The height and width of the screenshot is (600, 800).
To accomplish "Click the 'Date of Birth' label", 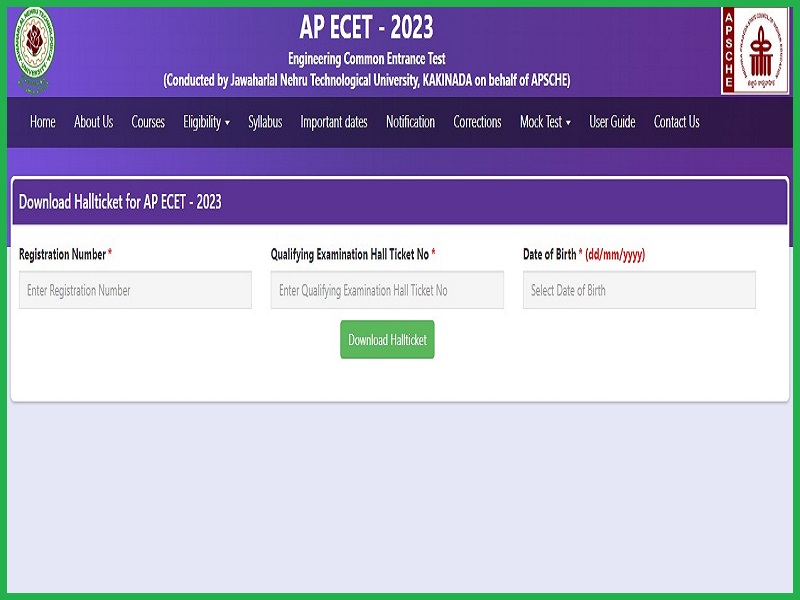I will tap(549, 254).
